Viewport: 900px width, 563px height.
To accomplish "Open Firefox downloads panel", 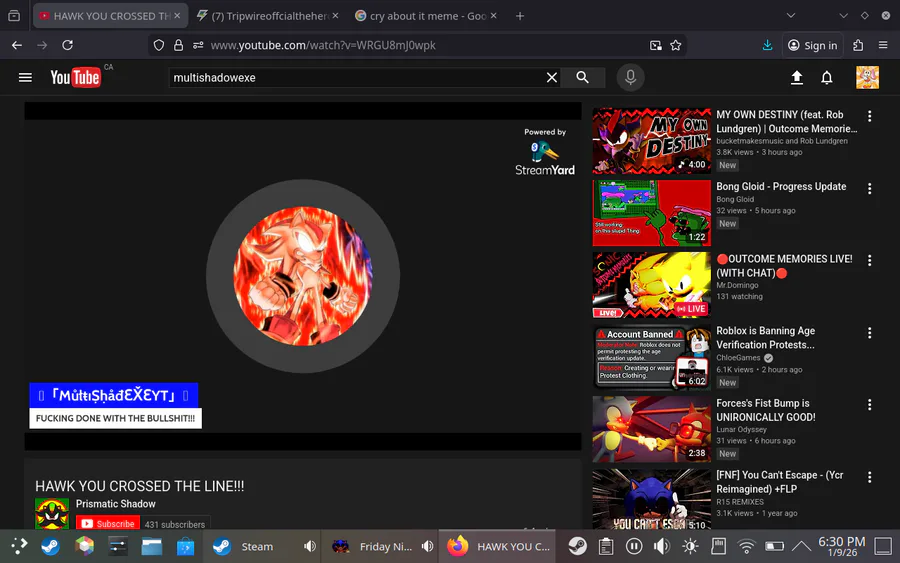I will (767, 45).
